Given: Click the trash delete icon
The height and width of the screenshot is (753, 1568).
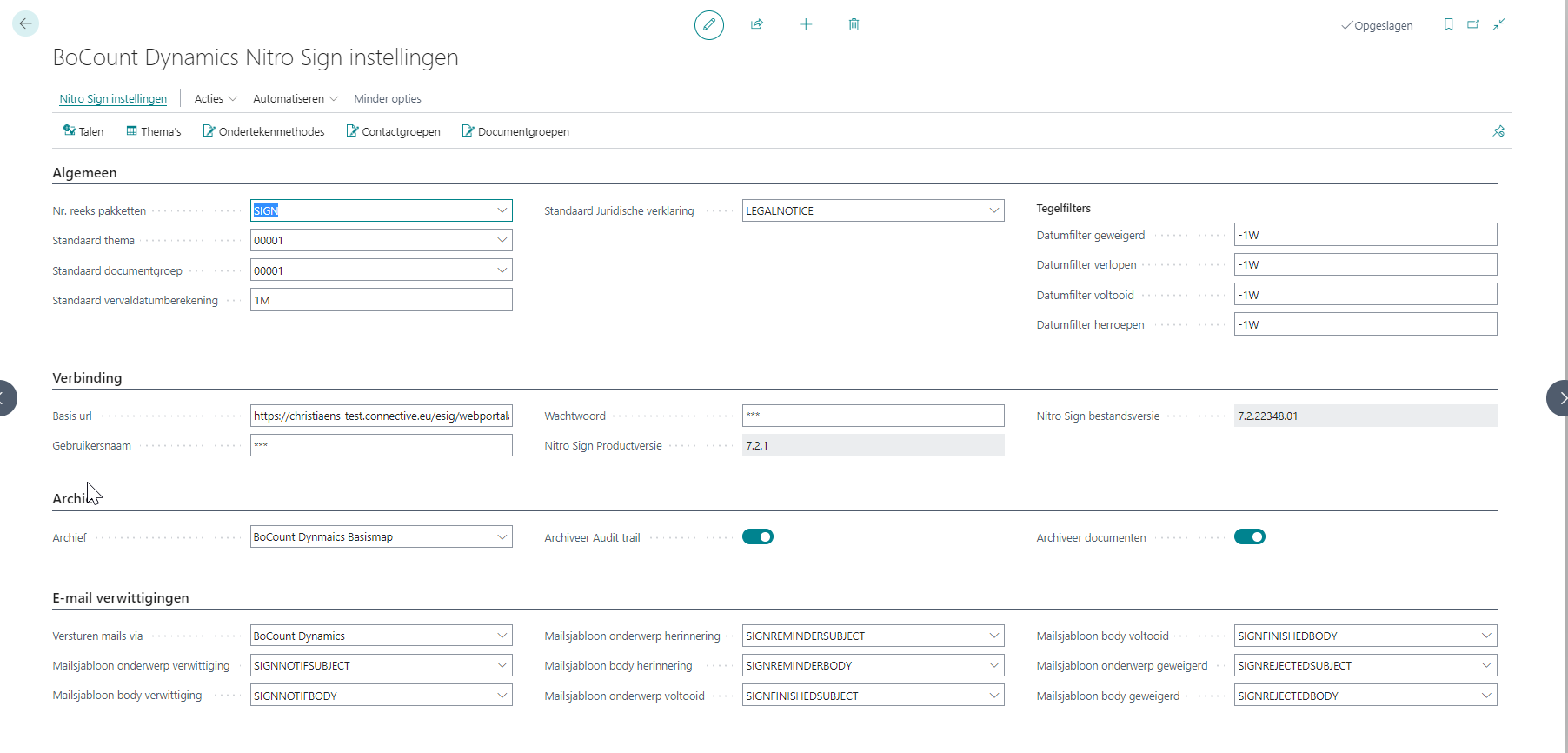Looking at the screenshot, I should point(854,25).
